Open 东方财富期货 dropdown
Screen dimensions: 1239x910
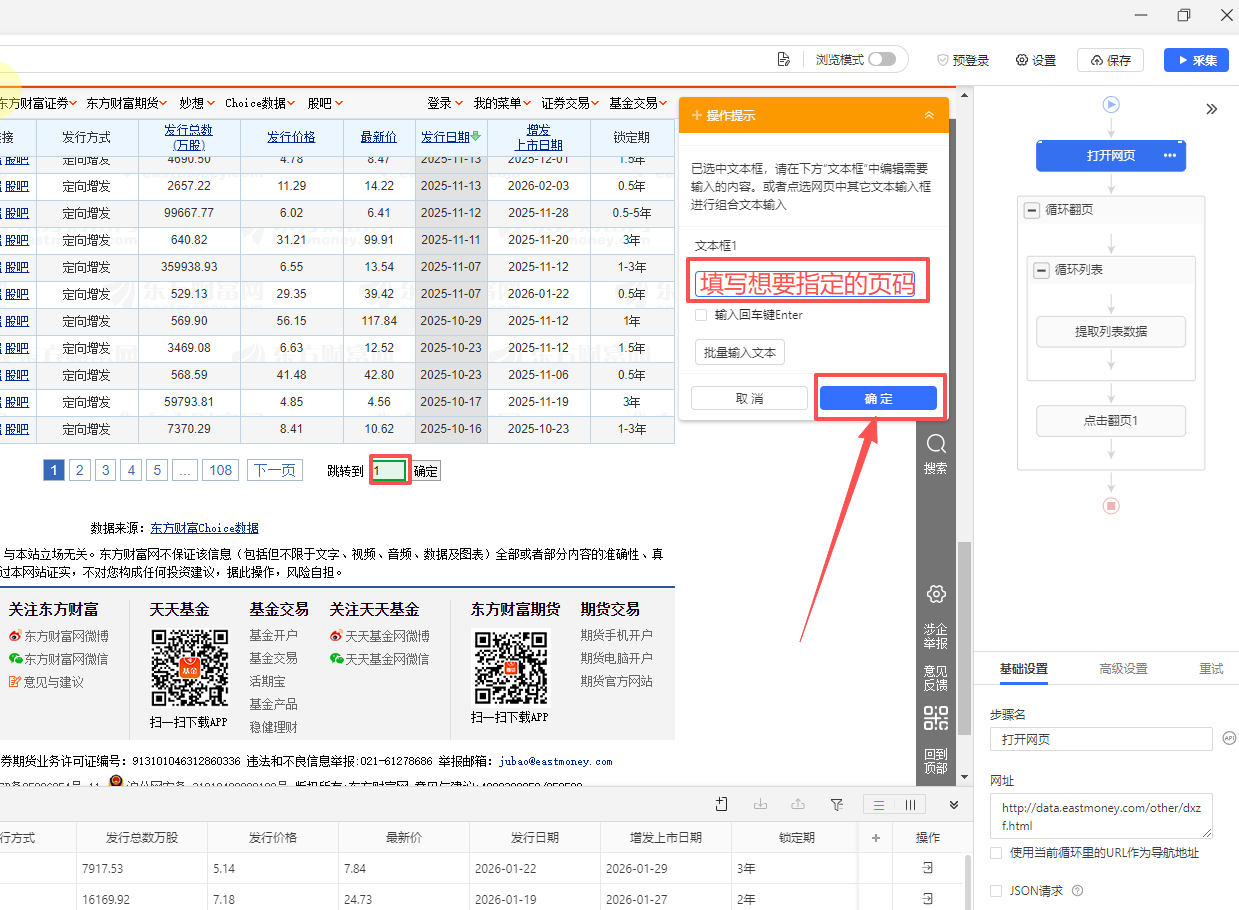pos(128,103)
